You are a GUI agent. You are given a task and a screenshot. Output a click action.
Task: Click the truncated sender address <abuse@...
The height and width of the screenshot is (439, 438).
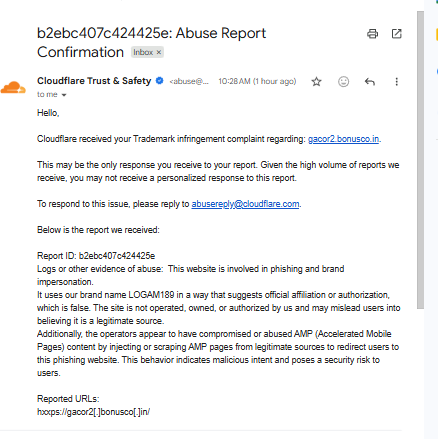coord(189,81)
